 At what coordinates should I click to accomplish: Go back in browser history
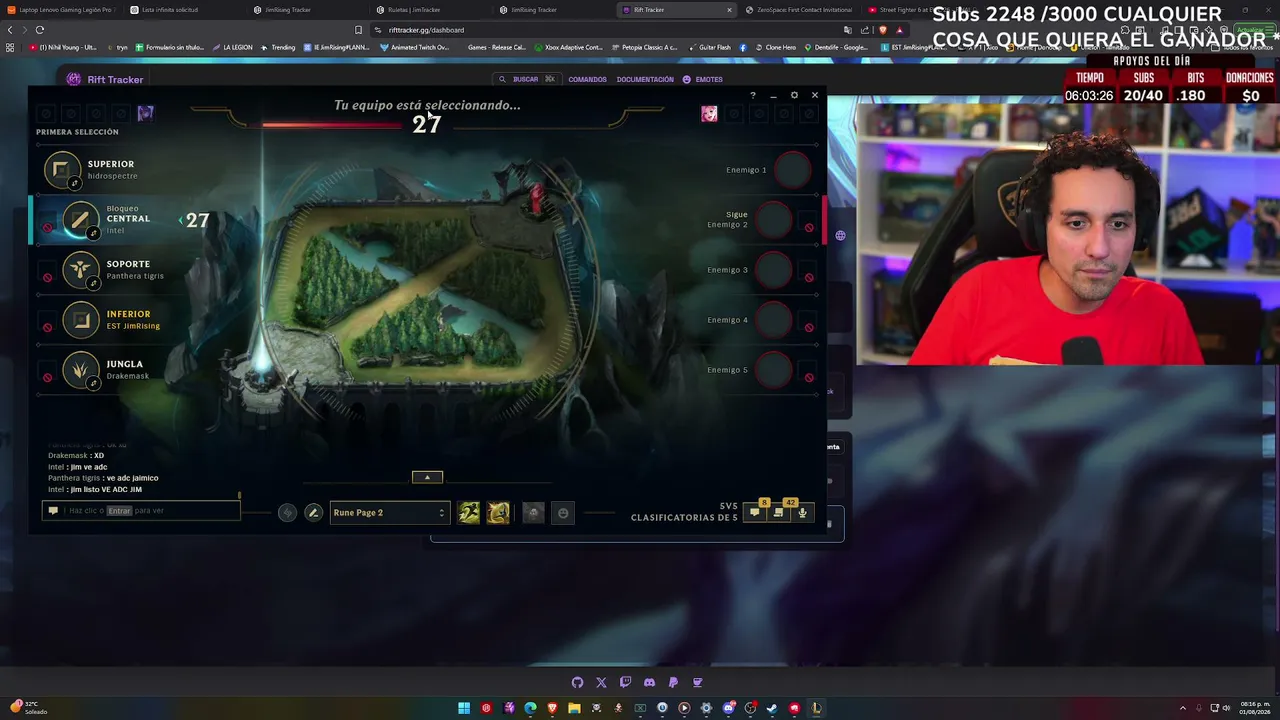click(10, 30)
